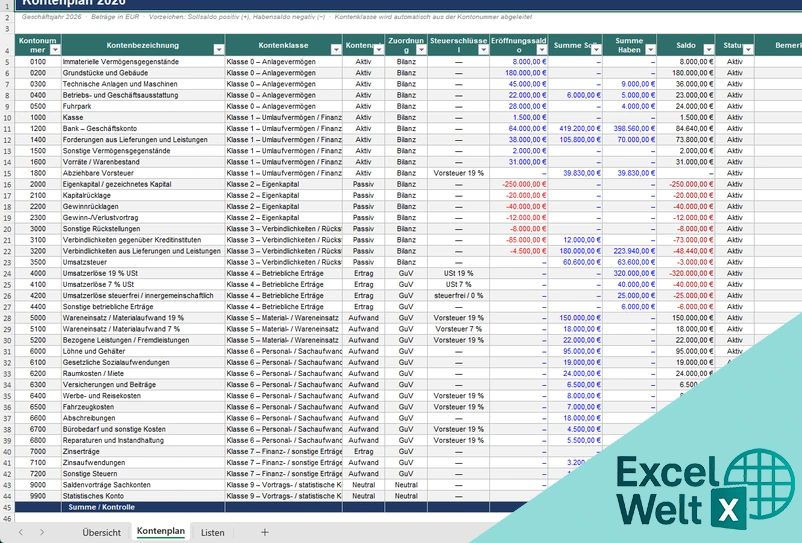Select cell 'Eigenkapital / gezeichnetes Kapital'

coord(143,184)
